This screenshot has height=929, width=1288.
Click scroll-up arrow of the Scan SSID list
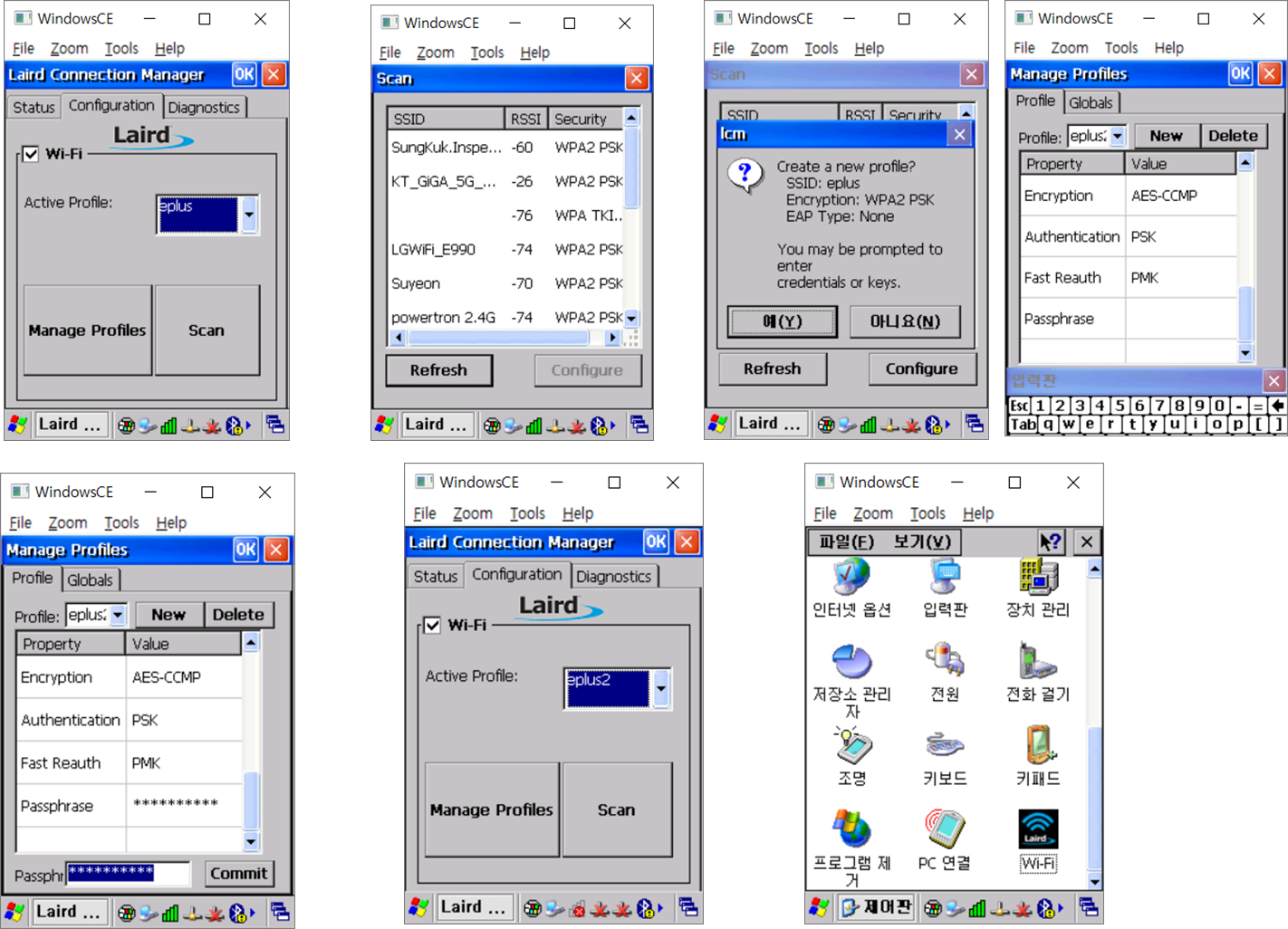(x=631, y=118)
